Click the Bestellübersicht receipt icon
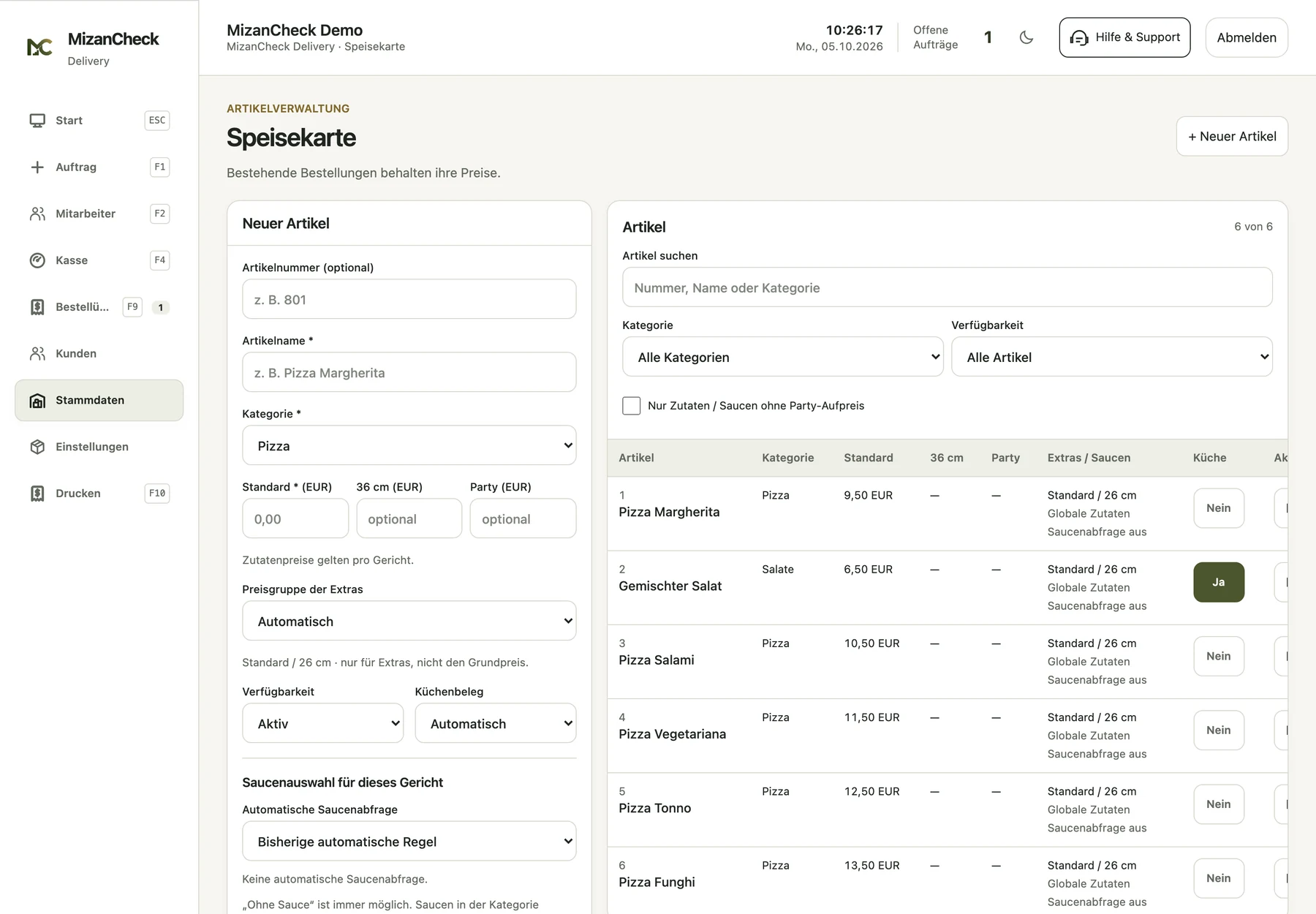 tap(37, 307)
